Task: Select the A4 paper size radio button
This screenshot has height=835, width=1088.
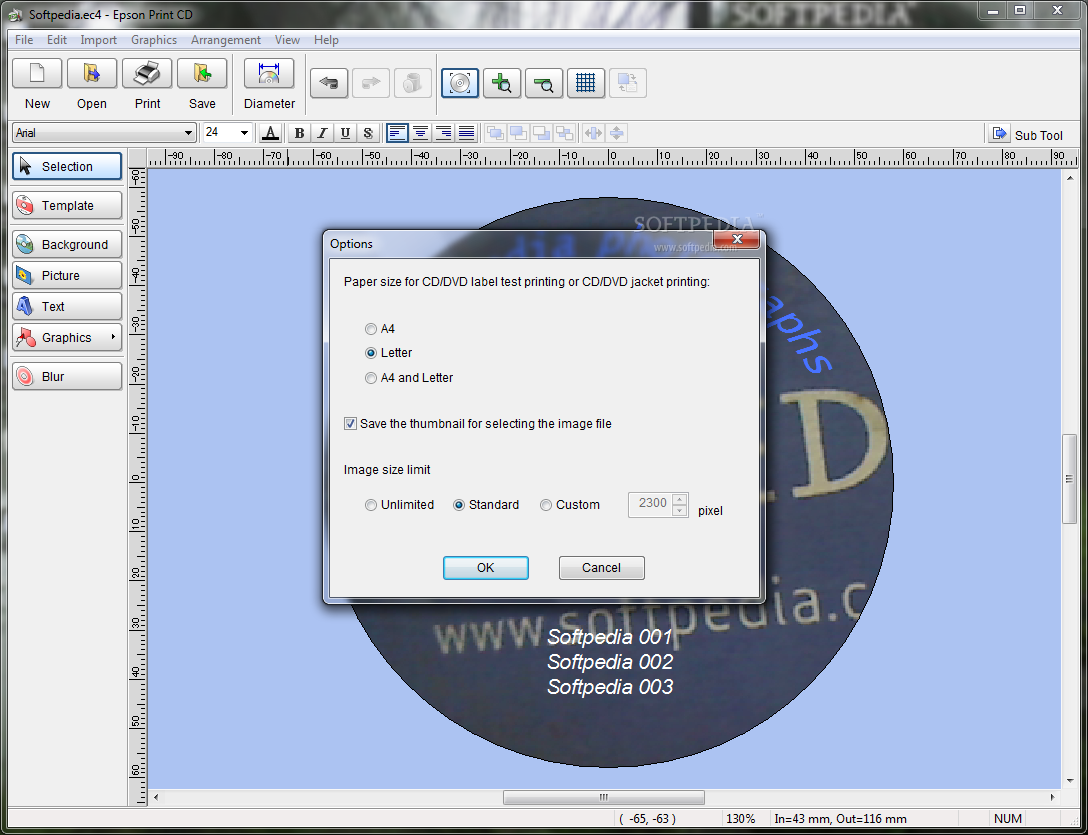Action: (x=371, y=329)
